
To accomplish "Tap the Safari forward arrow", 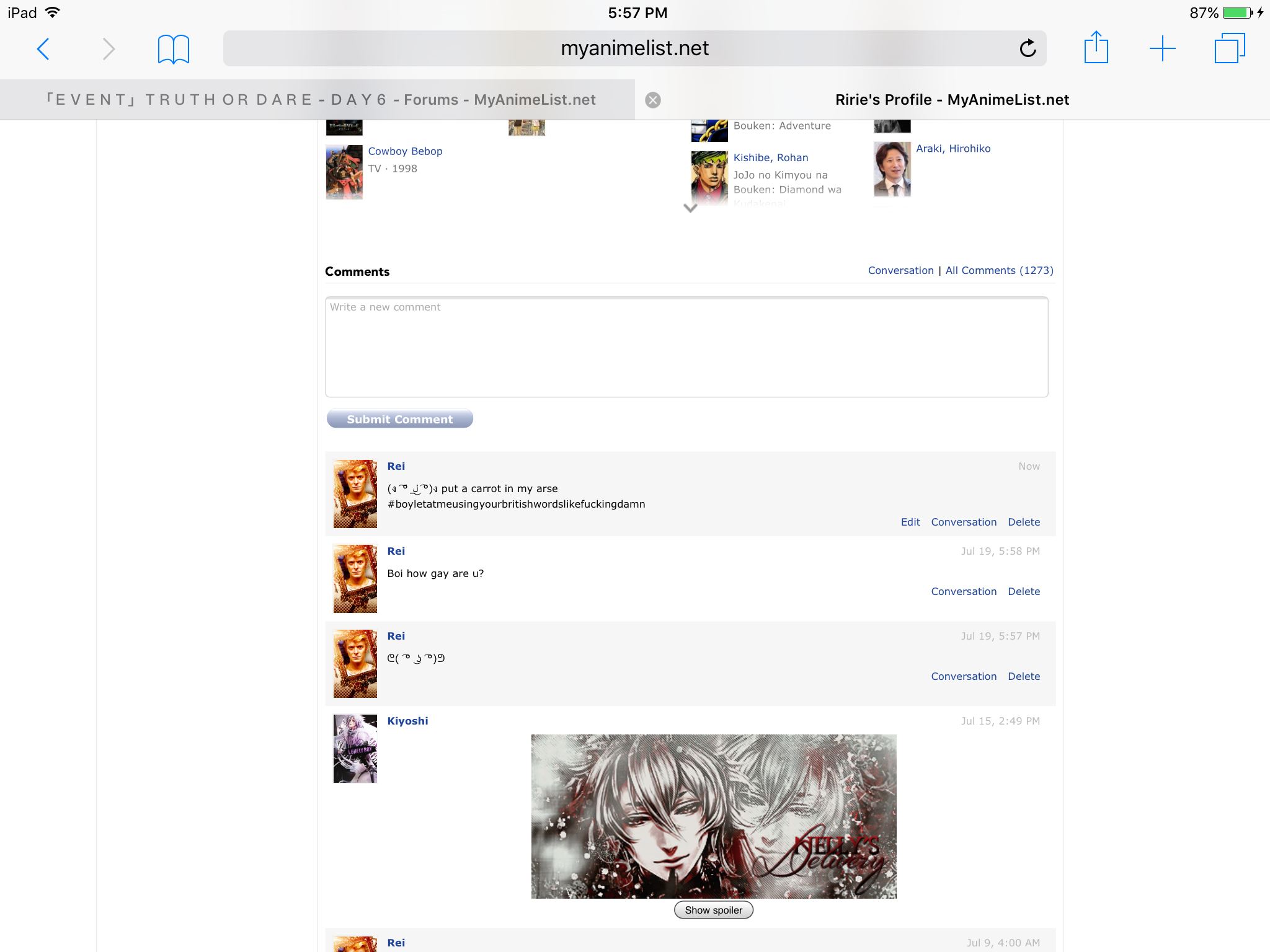I will [x=109, y=49].
